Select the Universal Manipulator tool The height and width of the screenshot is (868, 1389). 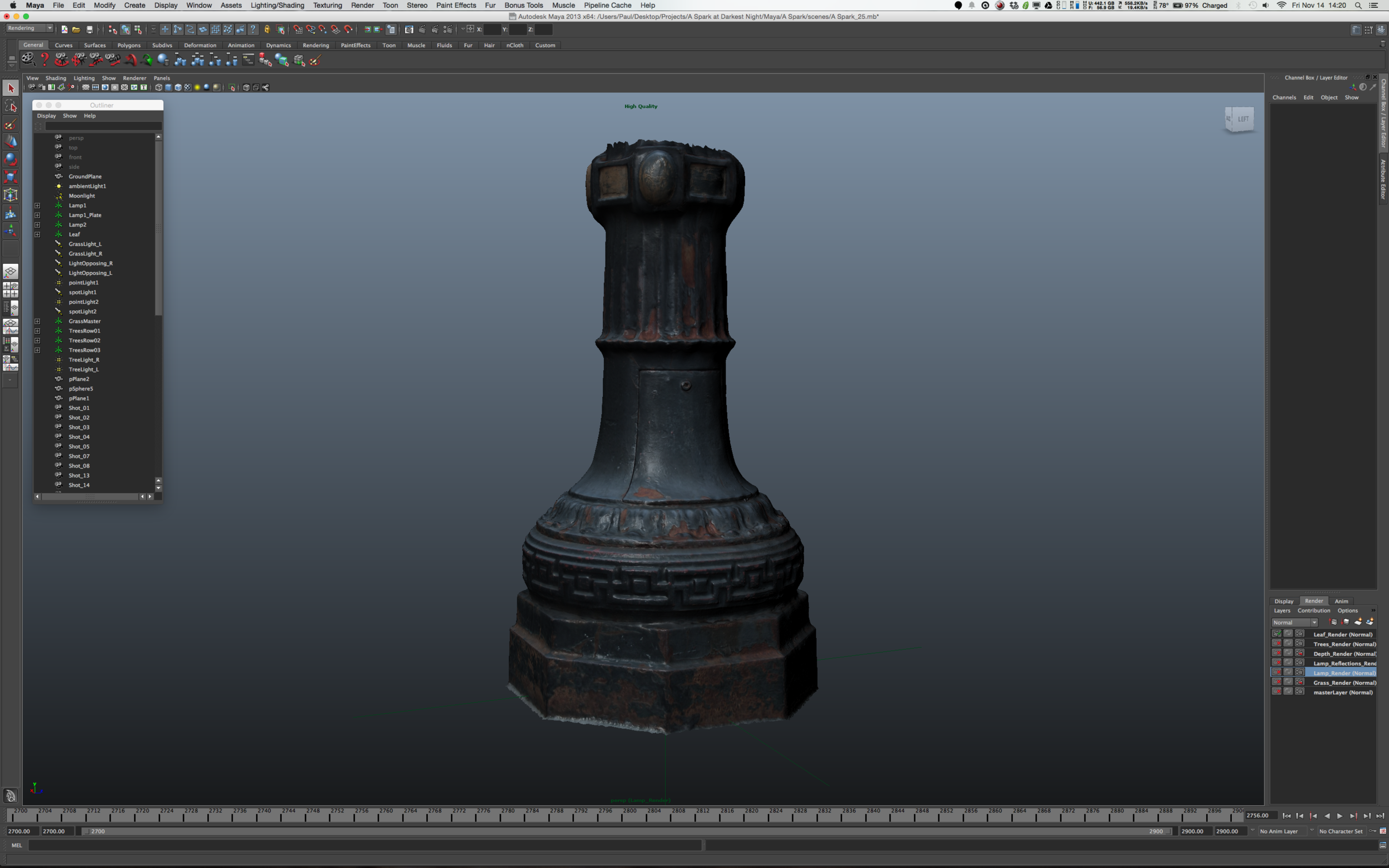pos(11,195)
